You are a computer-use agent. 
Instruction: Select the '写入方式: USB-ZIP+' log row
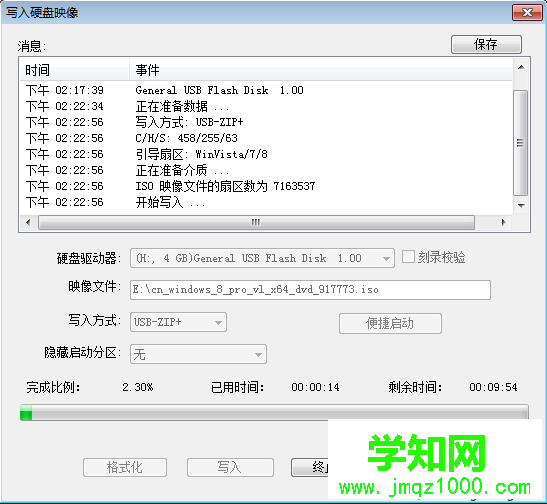click(266, 122)
